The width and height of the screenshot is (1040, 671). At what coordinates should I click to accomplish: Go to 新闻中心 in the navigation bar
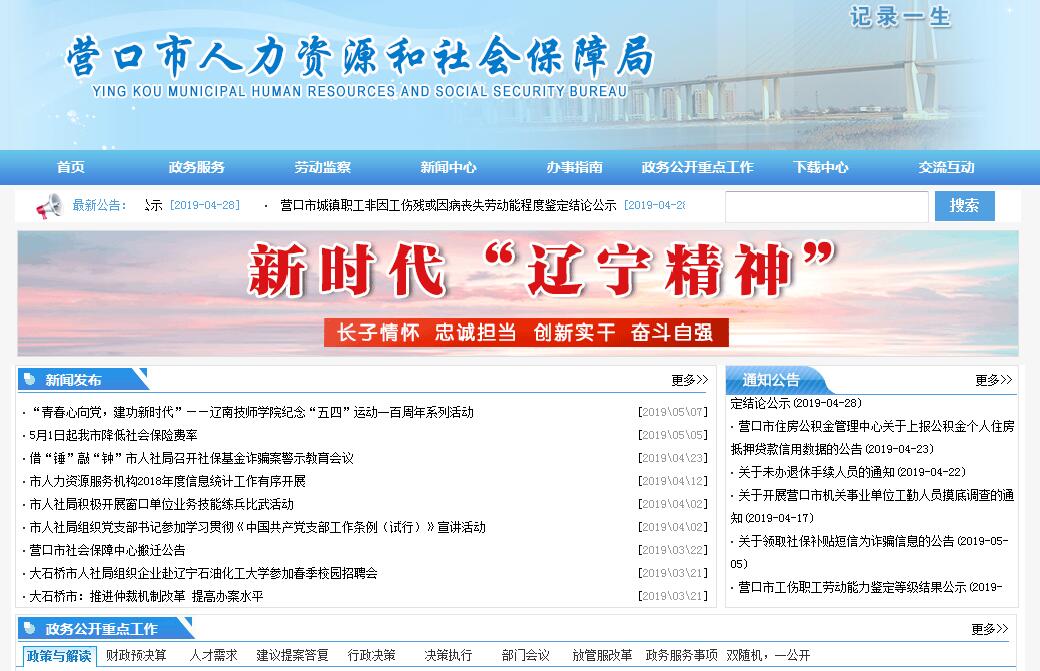point(448,167)
